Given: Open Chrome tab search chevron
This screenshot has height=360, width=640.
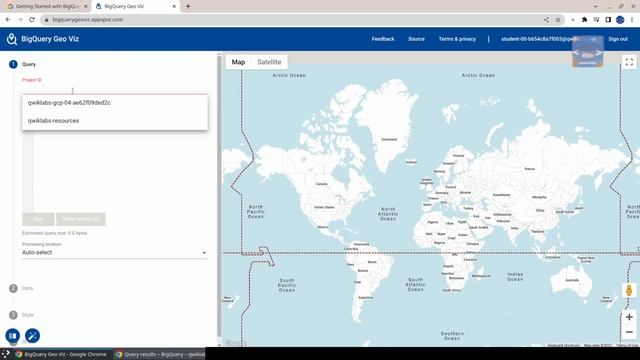Looking at the screenshot, I should click(x=595, y=6).
